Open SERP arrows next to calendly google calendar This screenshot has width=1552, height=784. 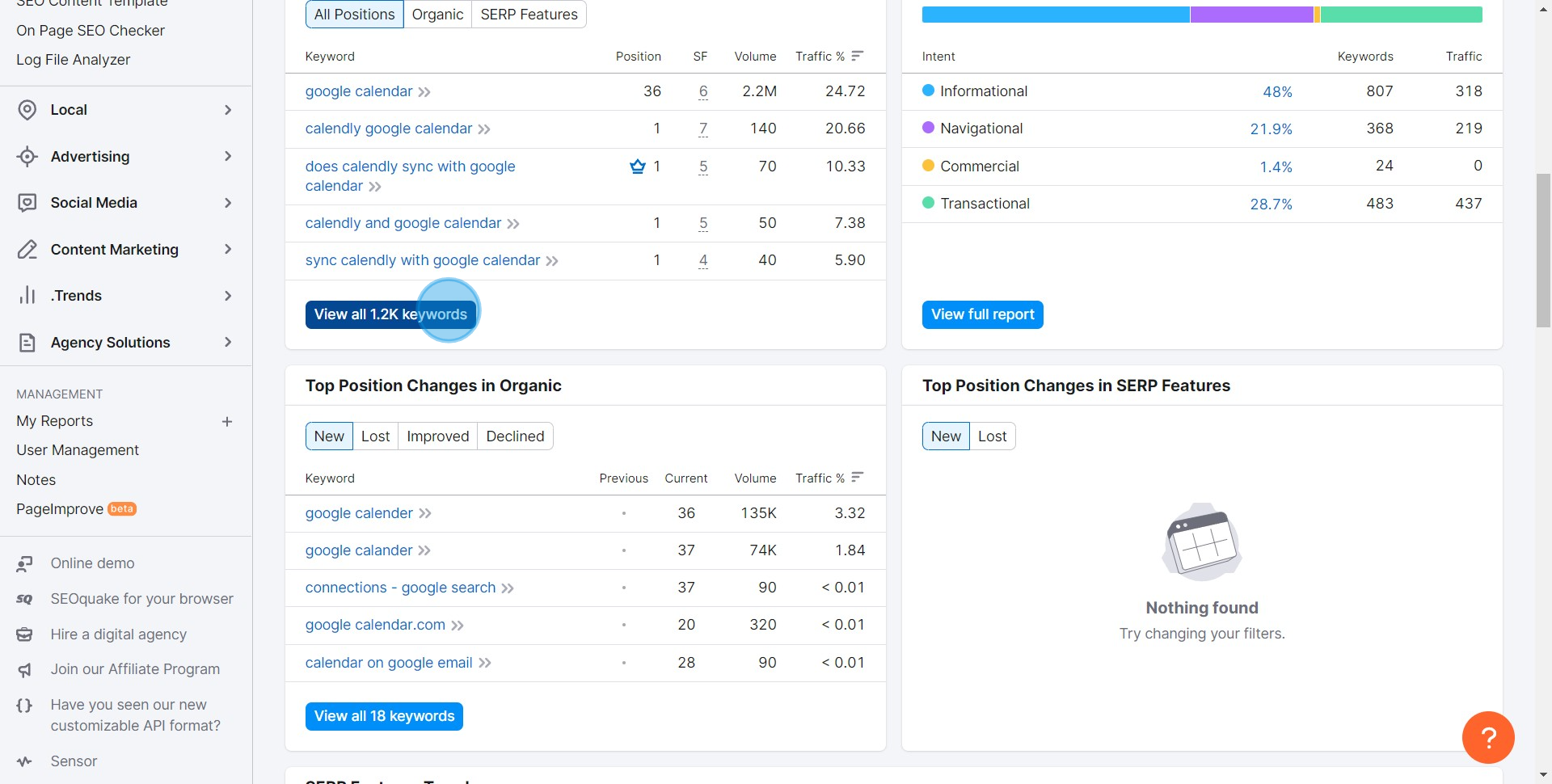click(x=484, y=129)
